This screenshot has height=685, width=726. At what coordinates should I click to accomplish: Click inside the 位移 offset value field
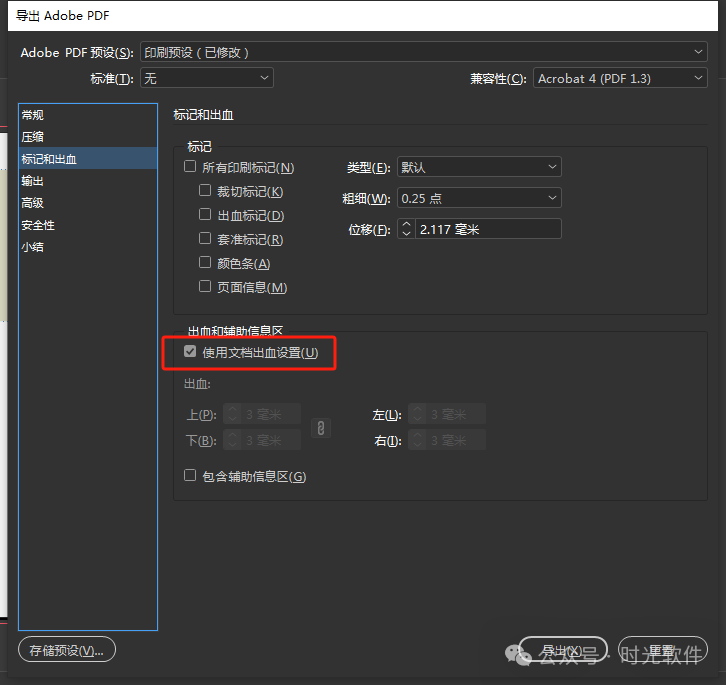[488, 229]
